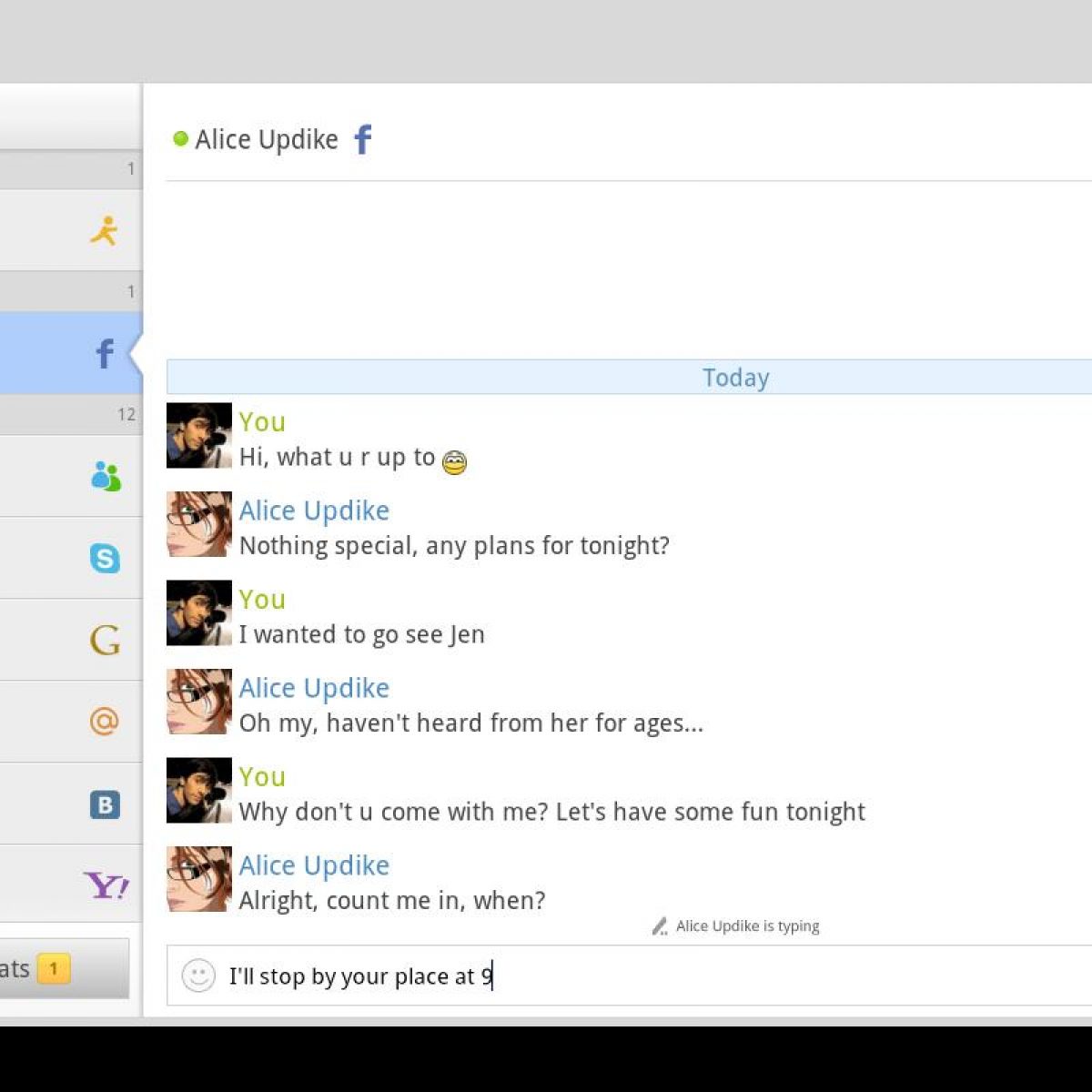Select the Facebook account in sidebar

104,353
